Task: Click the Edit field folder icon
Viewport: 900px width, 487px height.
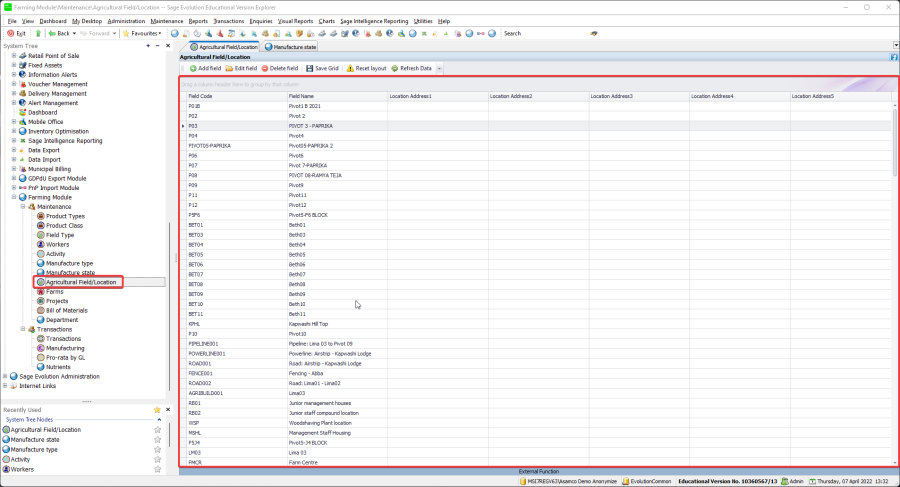Action: coord(229,68)
